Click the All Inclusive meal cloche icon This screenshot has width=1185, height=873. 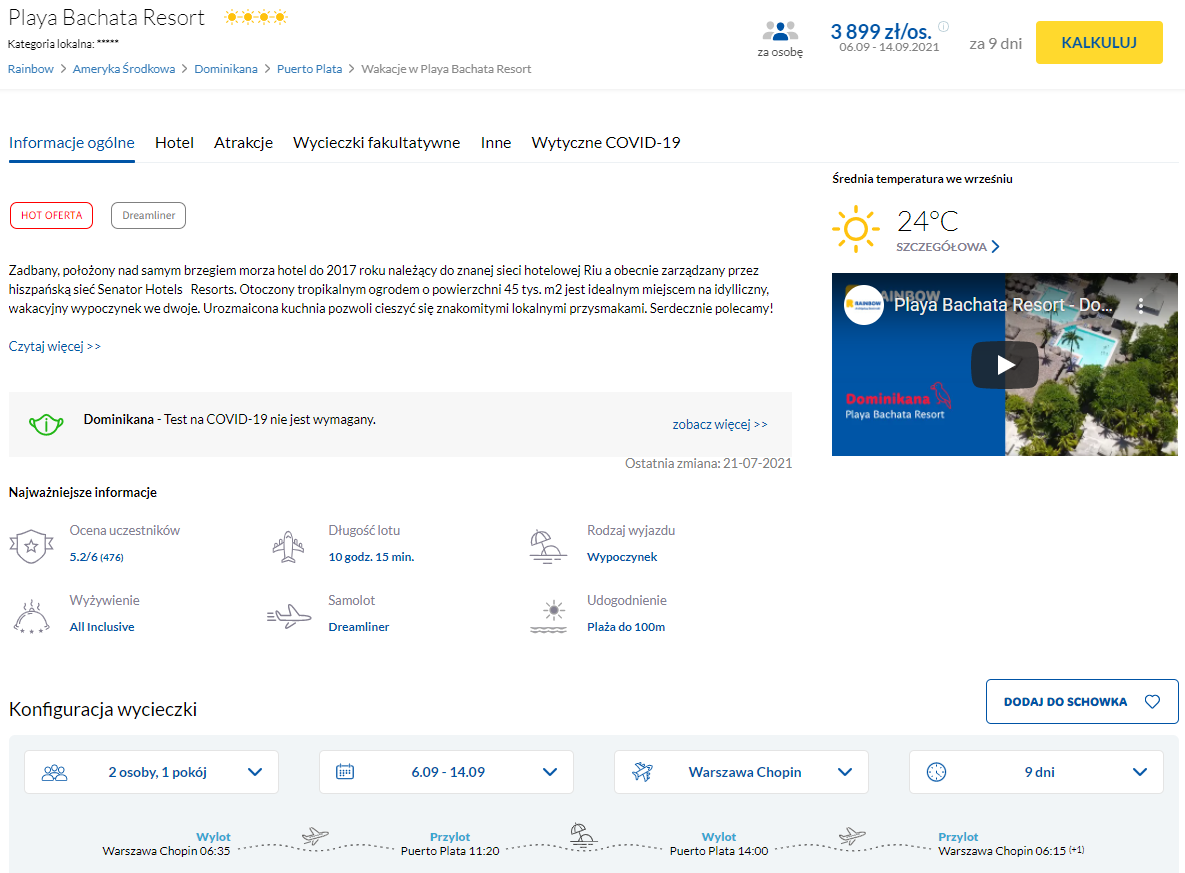[31, 615]
